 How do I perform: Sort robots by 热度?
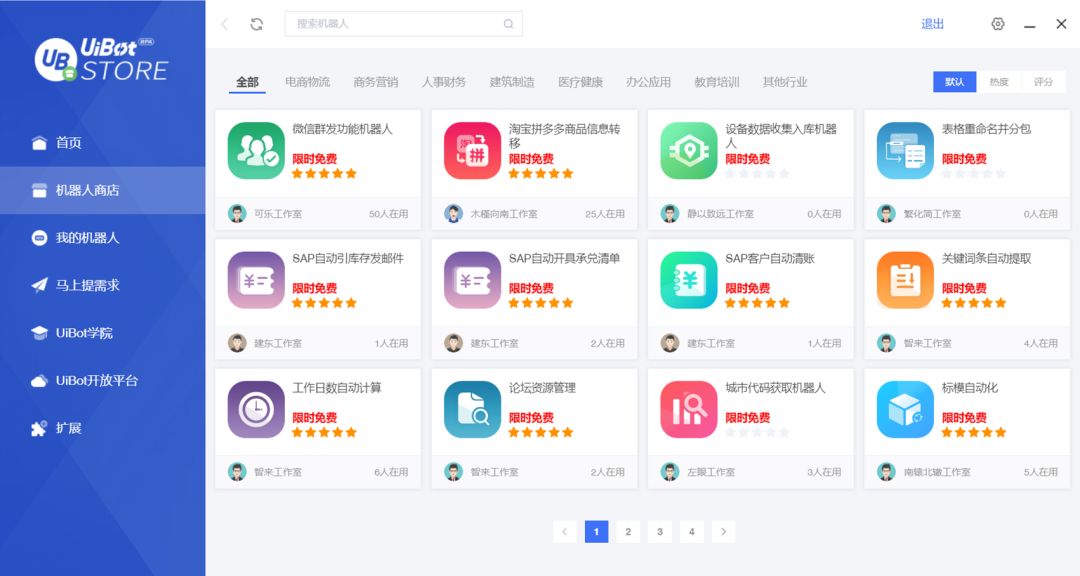[999, 82]
